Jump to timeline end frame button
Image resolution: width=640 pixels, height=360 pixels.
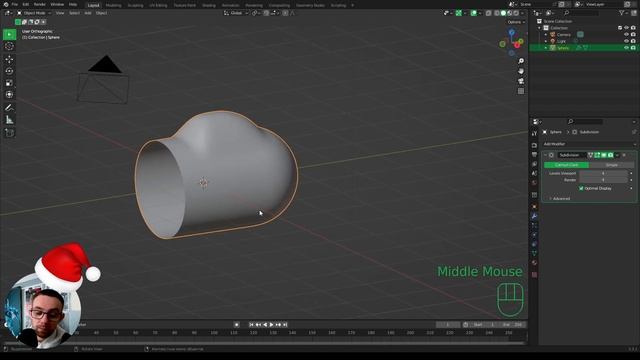(285, 324)
